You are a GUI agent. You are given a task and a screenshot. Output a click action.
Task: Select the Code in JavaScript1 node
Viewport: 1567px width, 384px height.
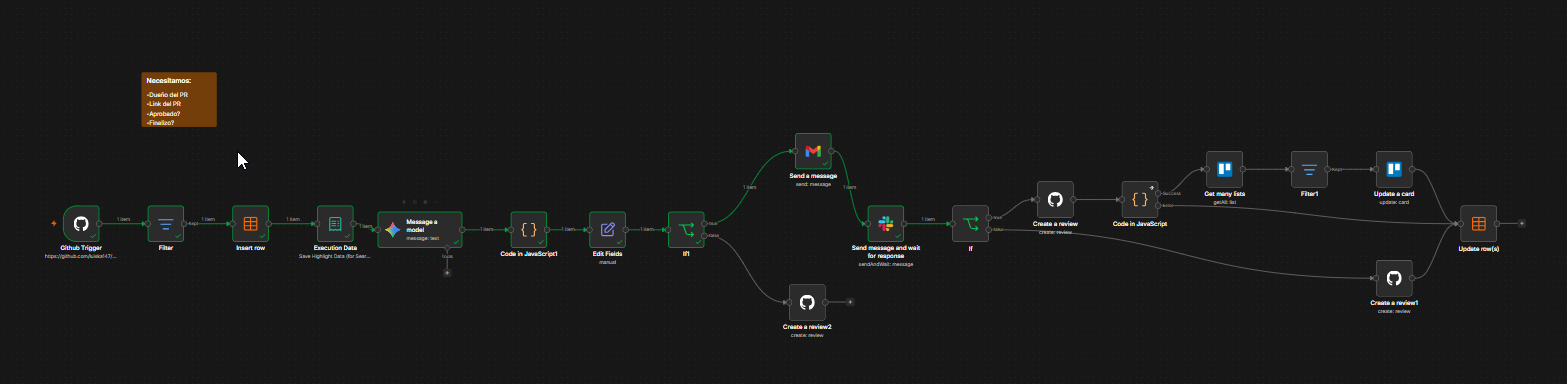(x=529, y=229)
